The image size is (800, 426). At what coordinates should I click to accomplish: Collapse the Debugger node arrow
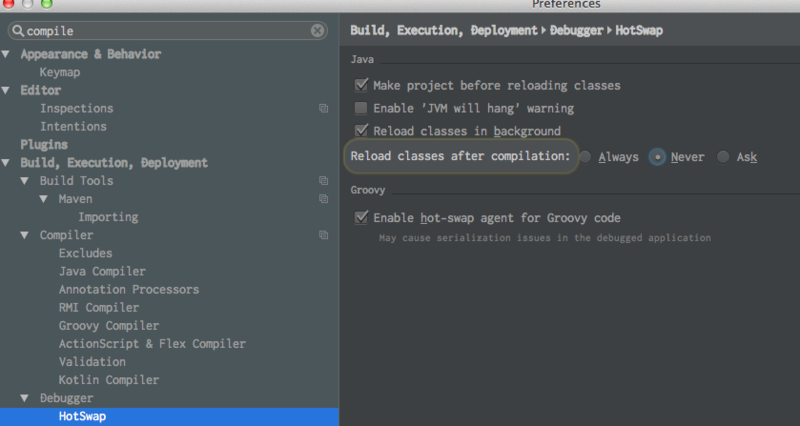tap(24, 397)
